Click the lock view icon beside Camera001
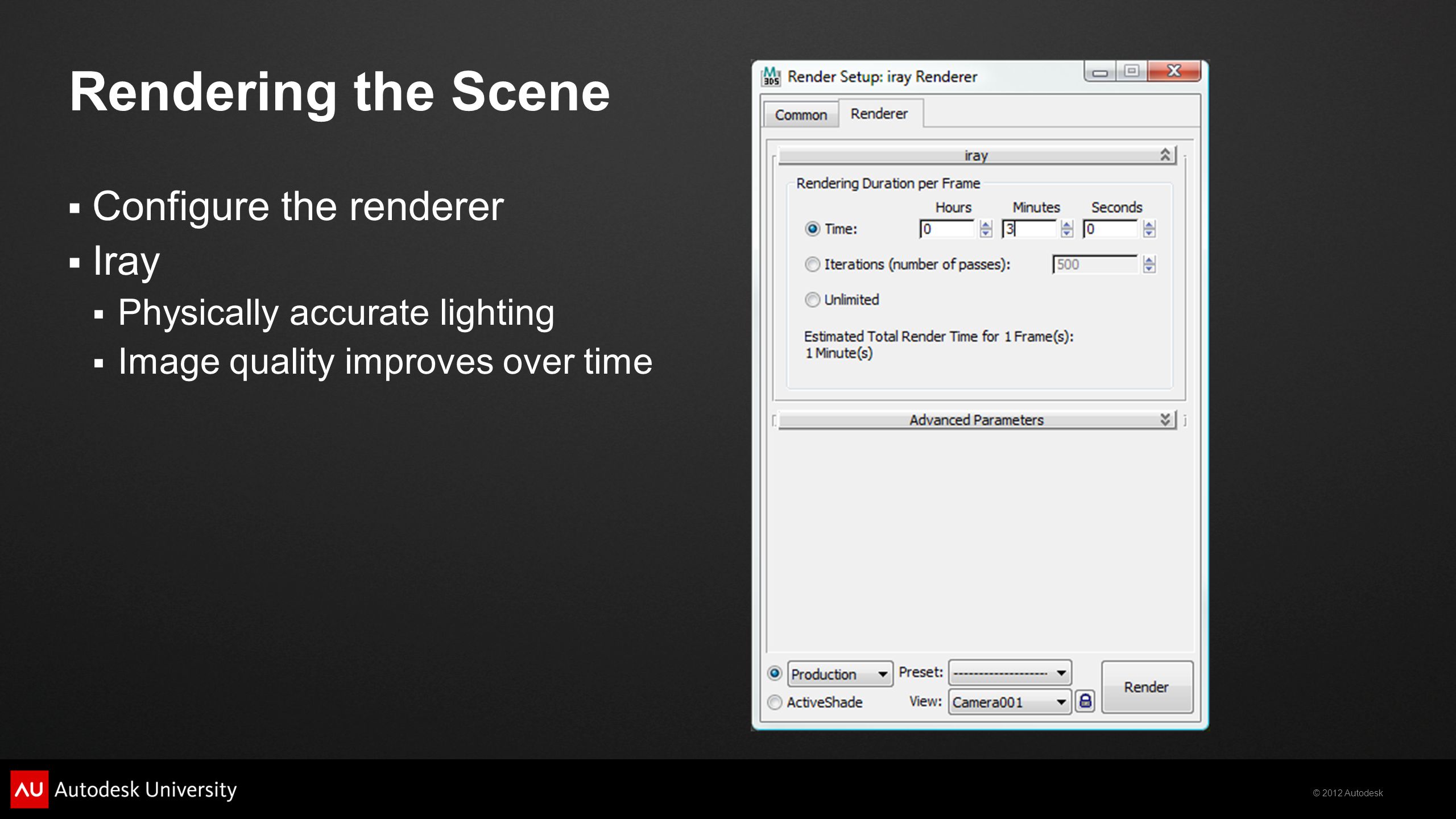The height and width of the screenshot is (819, 1456). [1085, 701]
